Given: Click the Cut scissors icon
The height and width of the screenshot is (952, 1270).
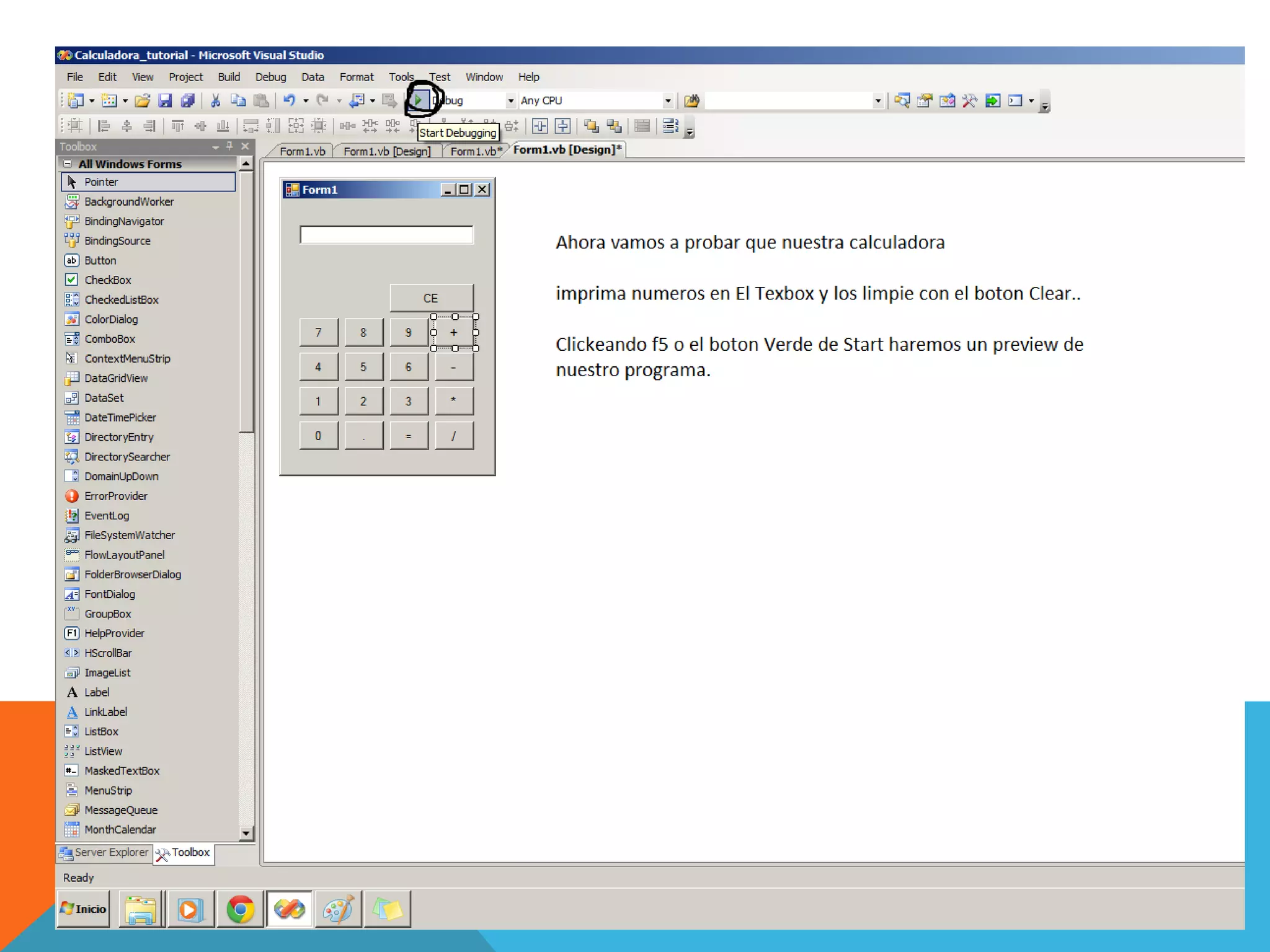Looking at the screenshot, I should [215, 100].
